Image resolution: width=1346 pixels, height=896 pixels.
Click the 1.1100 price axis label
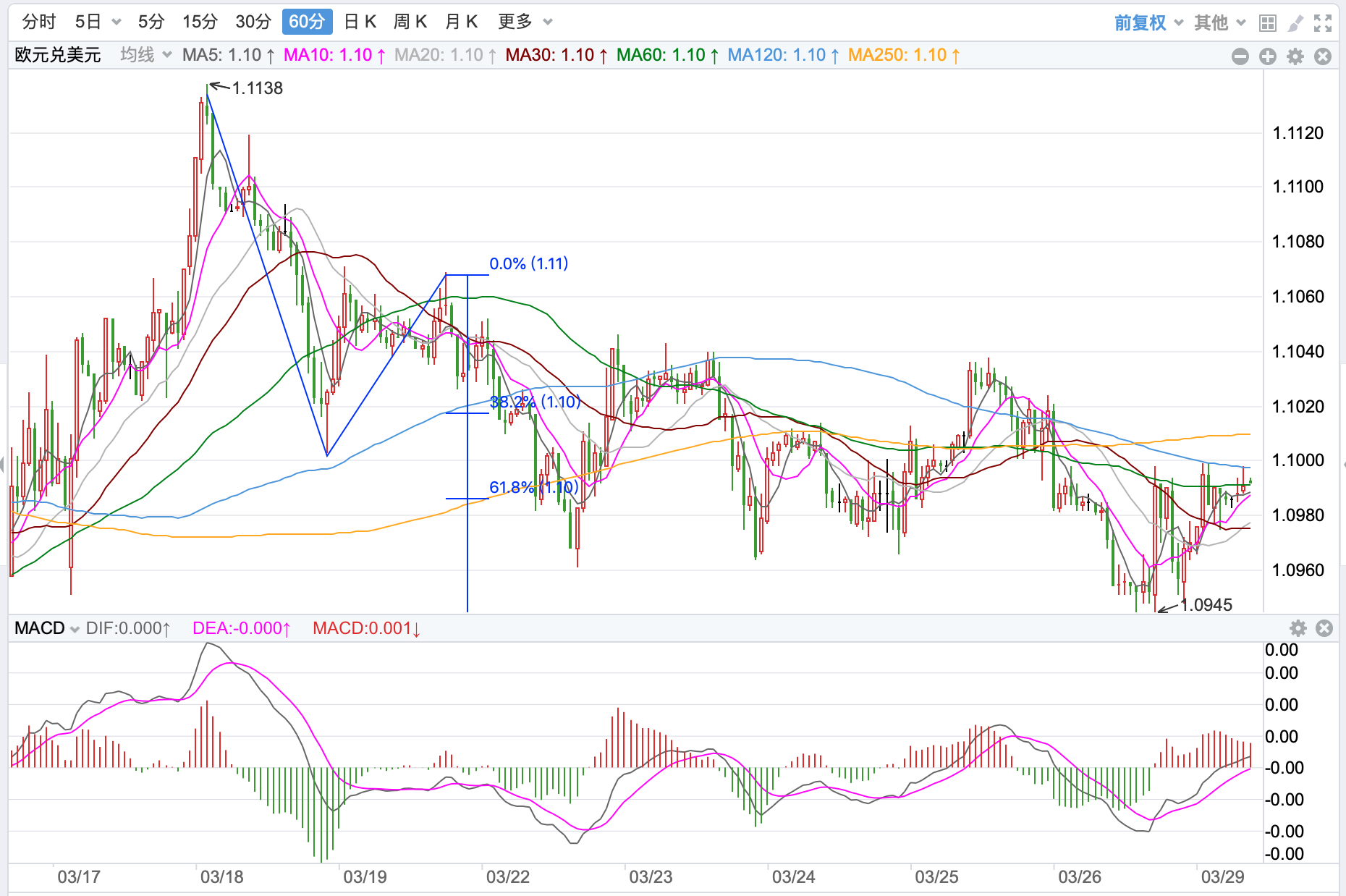[x=1298, y=187]
